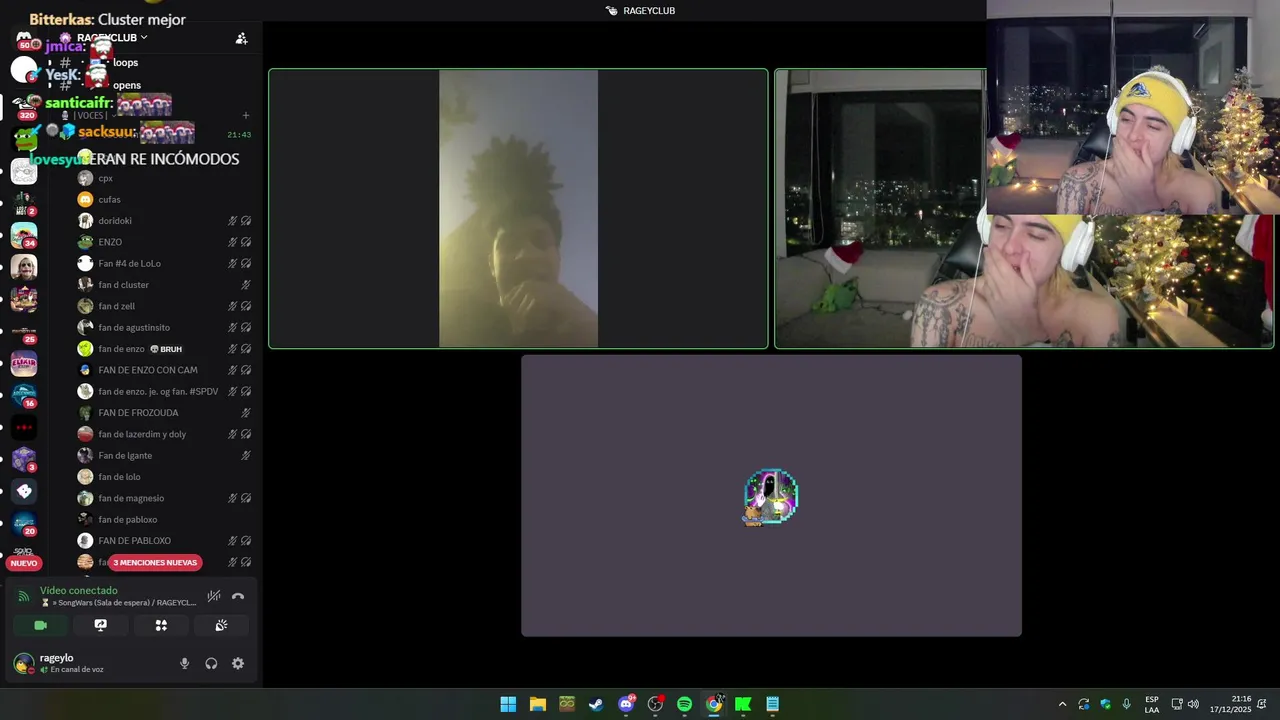Select user cufas in voice list

click(164, 199)
